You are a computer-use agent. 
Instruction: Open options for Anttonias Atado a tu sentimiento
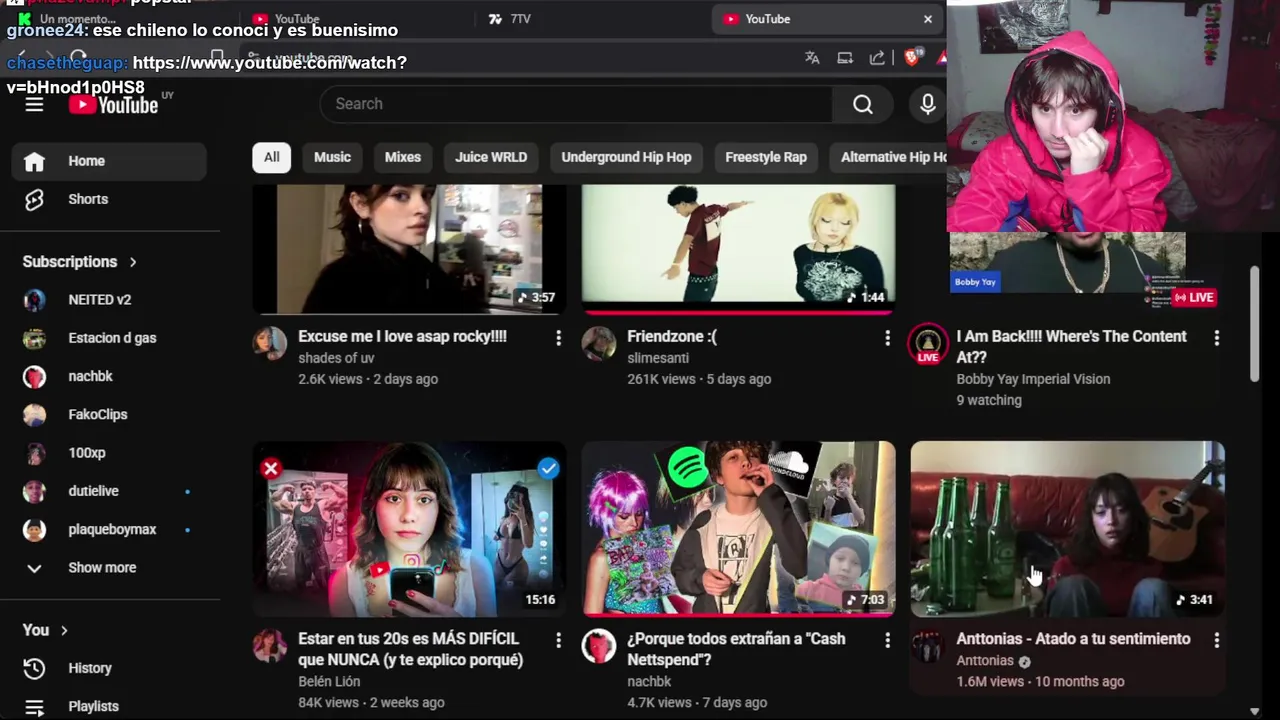pos(1216,641)
